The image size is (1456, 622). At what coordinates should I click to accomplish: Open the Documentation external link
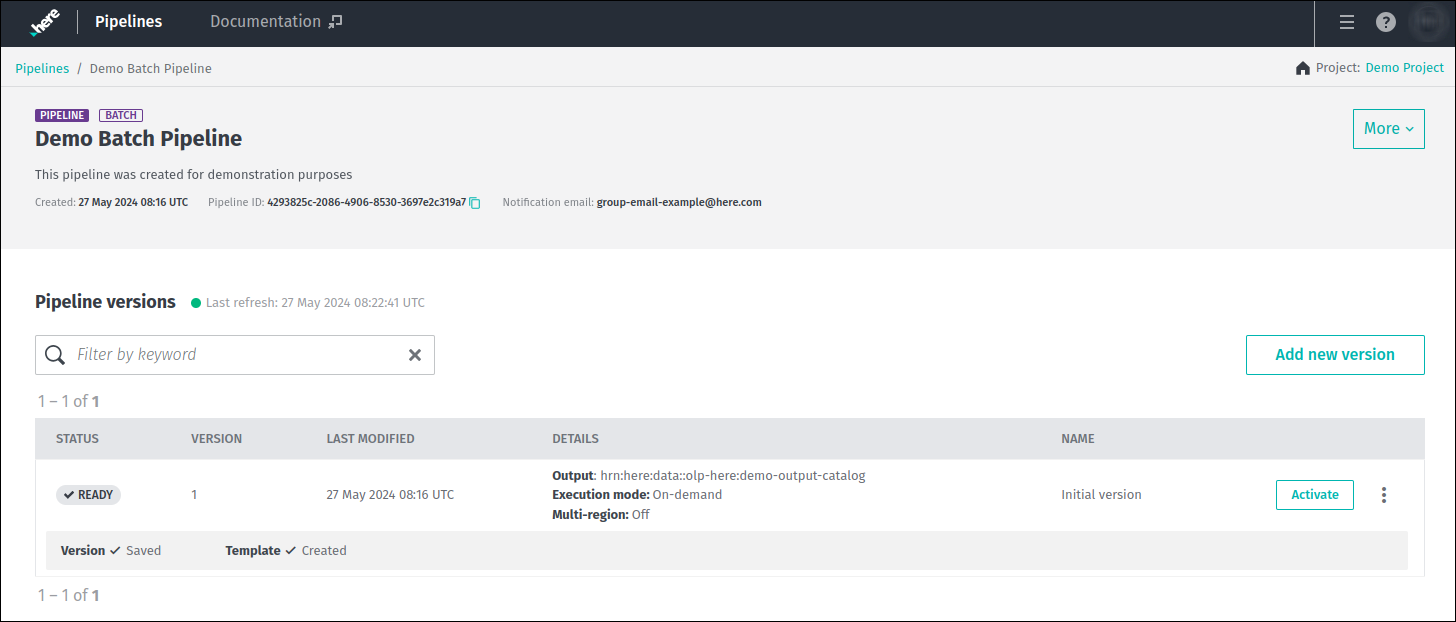[276, 22]
